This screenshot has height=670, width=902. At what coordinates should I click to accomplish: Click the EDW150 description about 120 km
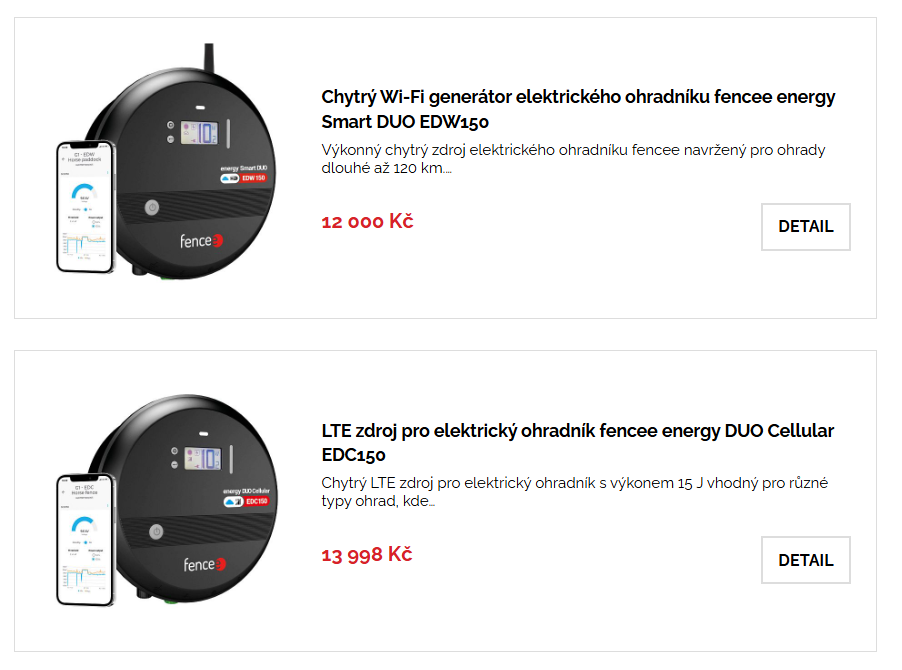pos(573,159)
